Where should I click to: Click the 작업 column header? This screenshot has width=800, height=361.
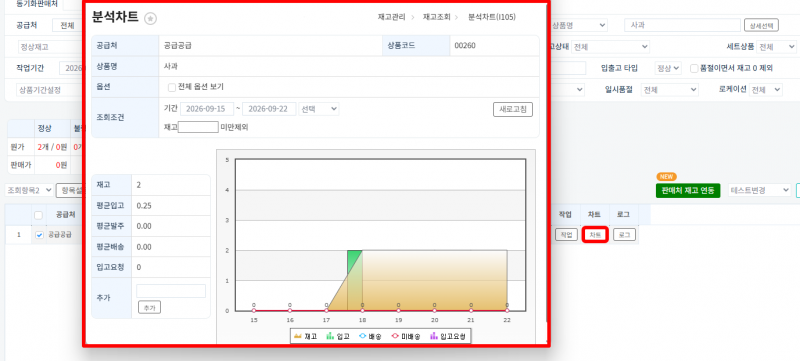[x=565, y=215]
